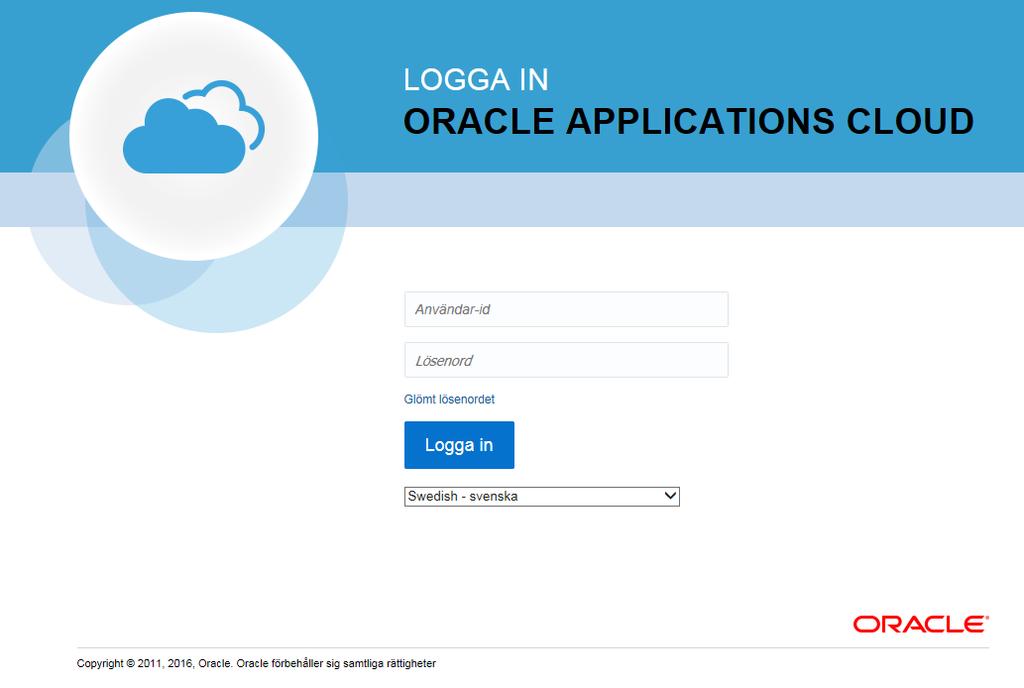Open the Glömt lösenordet link

pyautogui.click(x=449, y=399)
